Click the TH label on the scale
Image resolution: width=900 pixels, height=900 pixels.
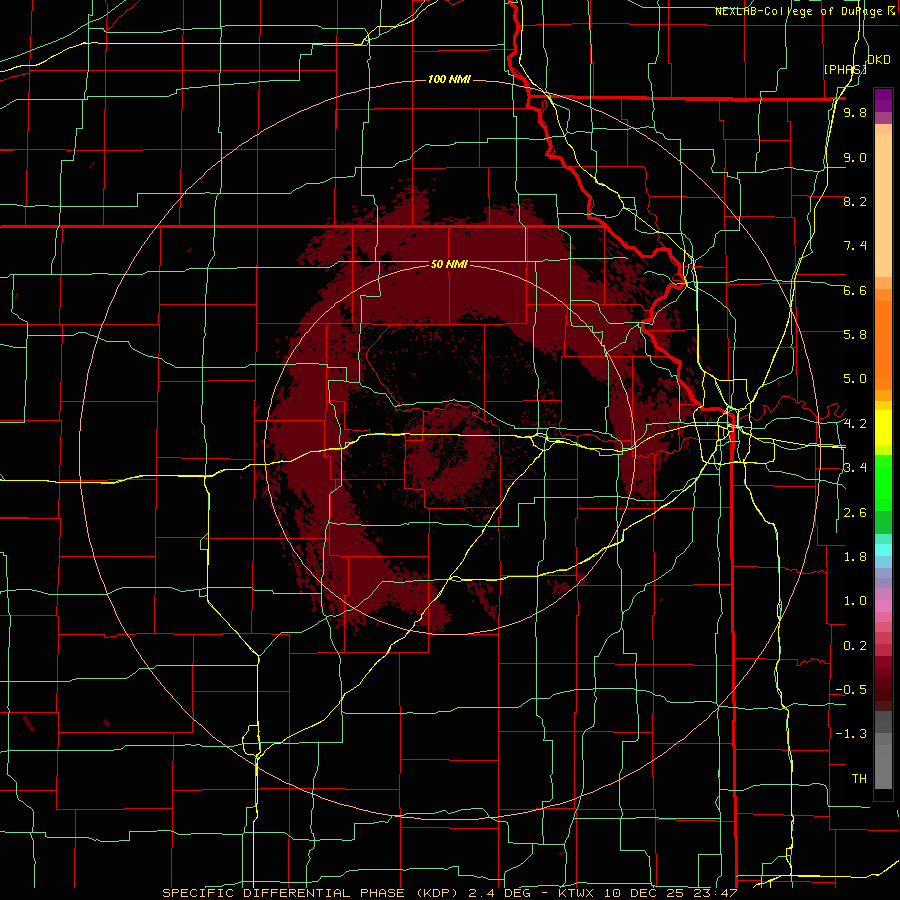coord(859,779)
